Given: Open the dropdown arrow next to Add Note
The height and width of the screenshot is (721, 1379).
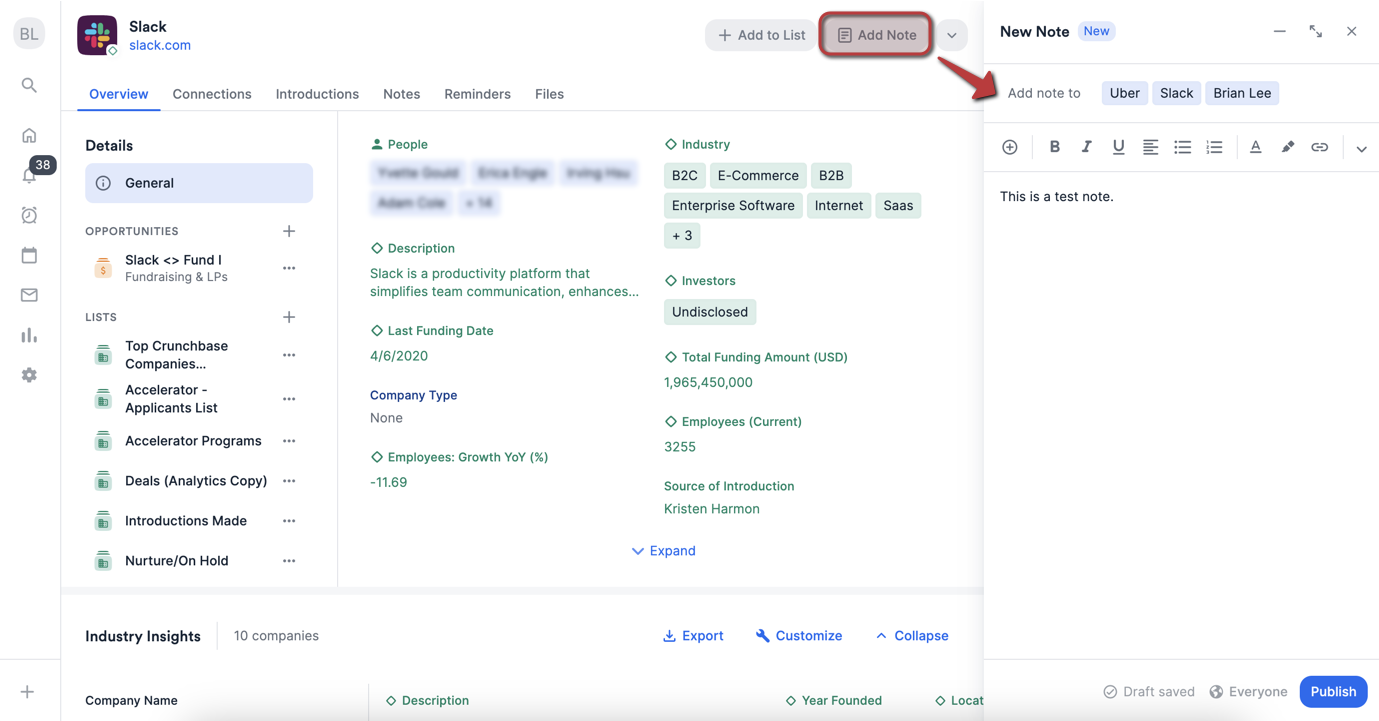Looking at the screenshot, I should [951, 34].
